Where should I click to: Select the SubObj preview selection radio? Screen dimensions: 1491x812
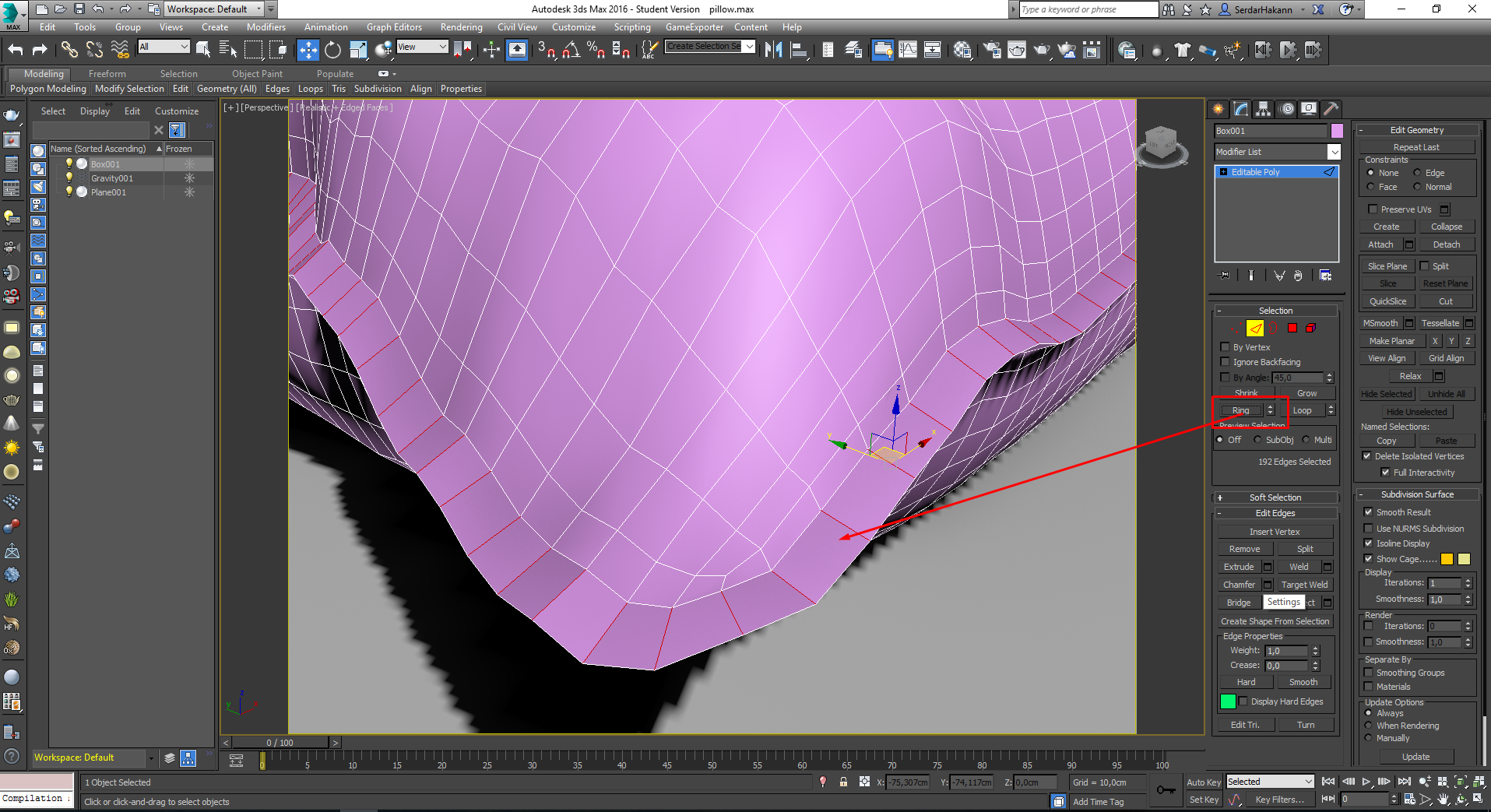[x=1257, y=440]
